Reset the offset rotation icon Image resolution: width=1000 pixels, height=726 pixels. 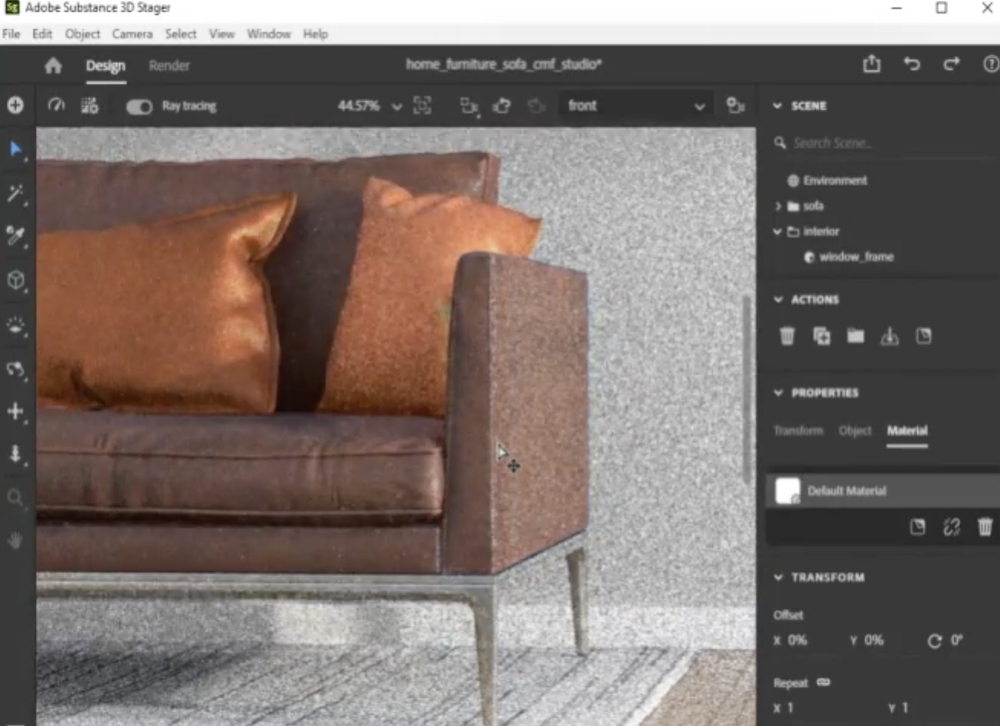click(934, 641)
